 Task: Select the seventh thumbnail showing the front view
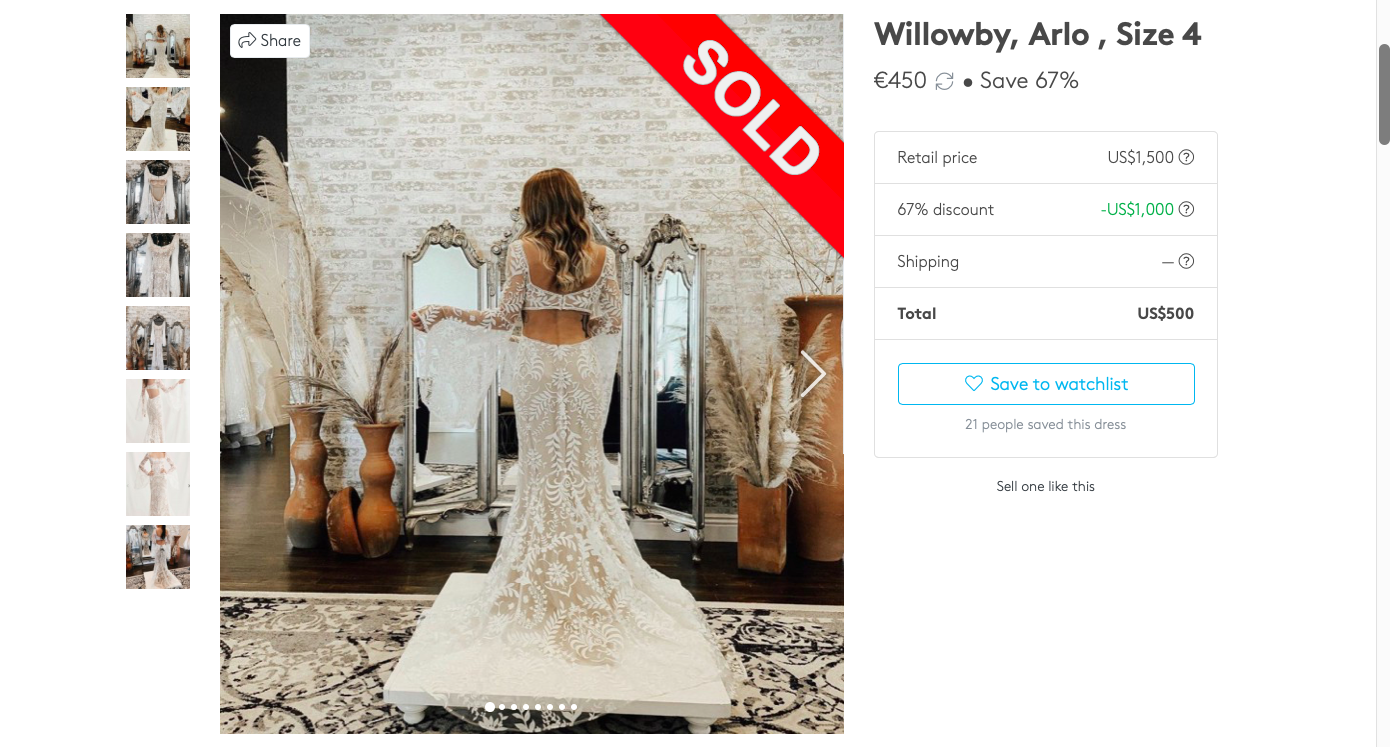158,484
